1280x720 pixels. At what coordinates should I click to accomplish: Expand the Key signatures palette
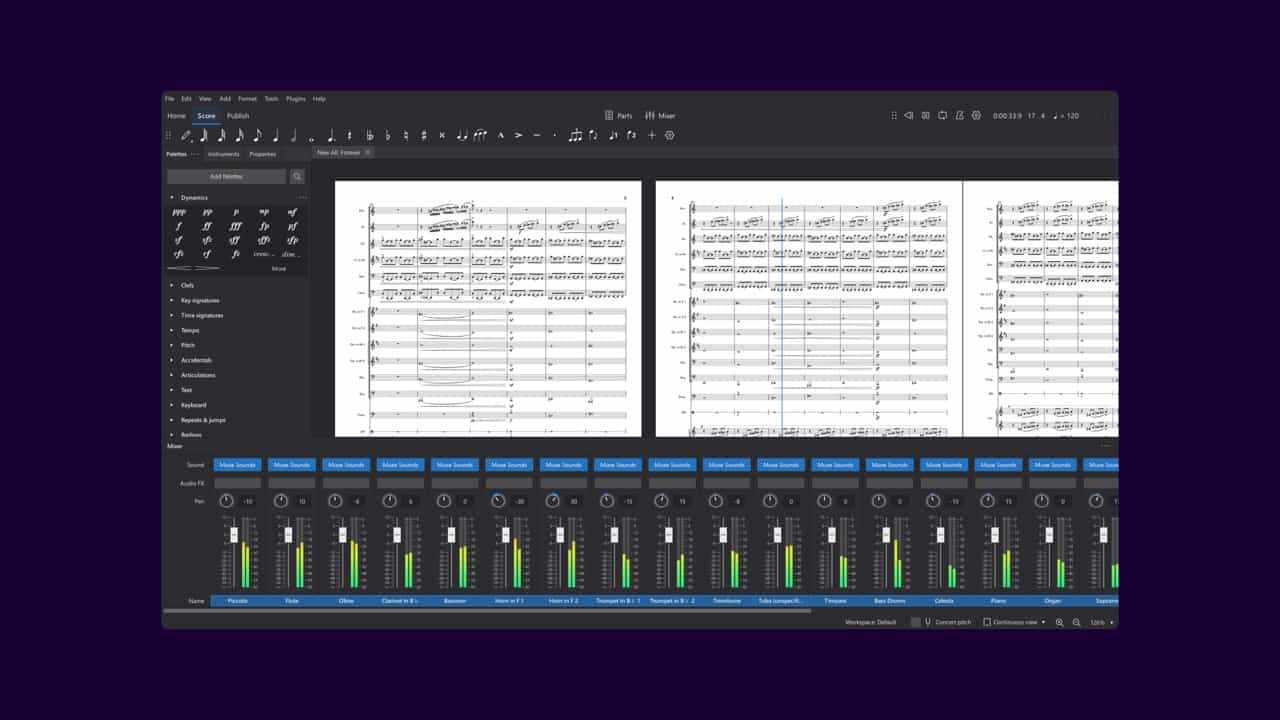[x=199, y=300]
